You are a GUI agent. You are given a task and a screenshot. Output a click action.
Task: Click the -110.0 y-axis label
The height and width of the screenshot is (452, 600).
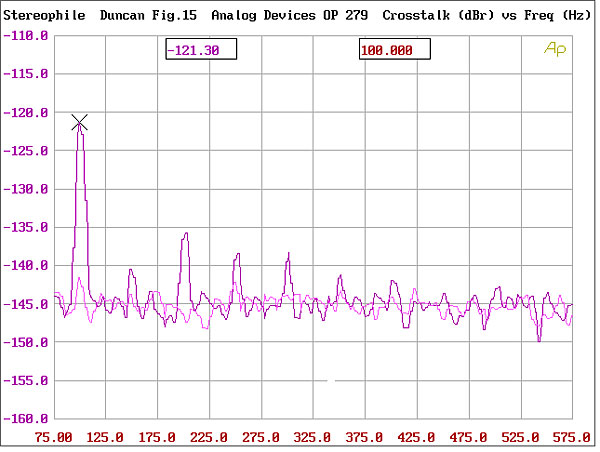point(26,36)
